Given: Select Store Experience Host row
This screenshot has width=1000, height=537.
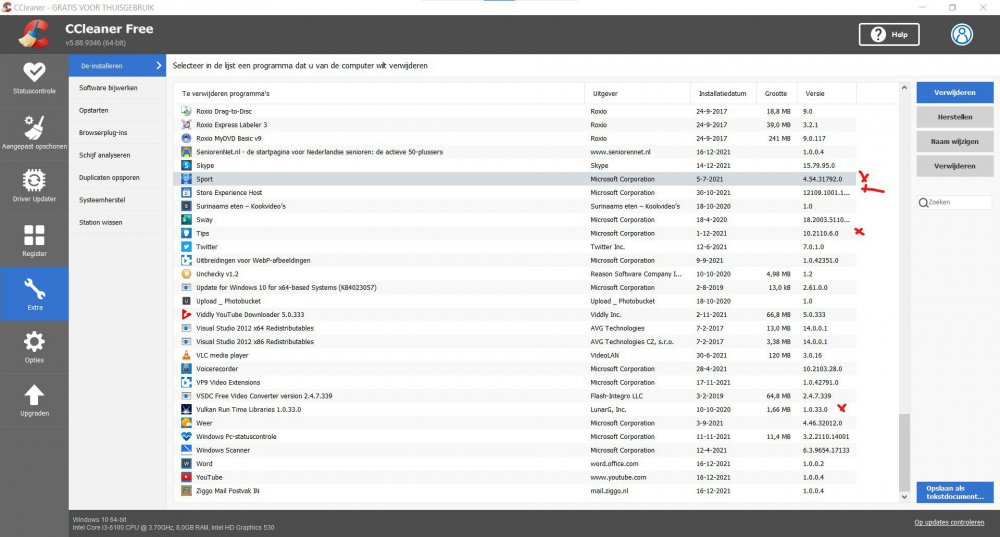Looking at the screenshot, I should 515,193.
